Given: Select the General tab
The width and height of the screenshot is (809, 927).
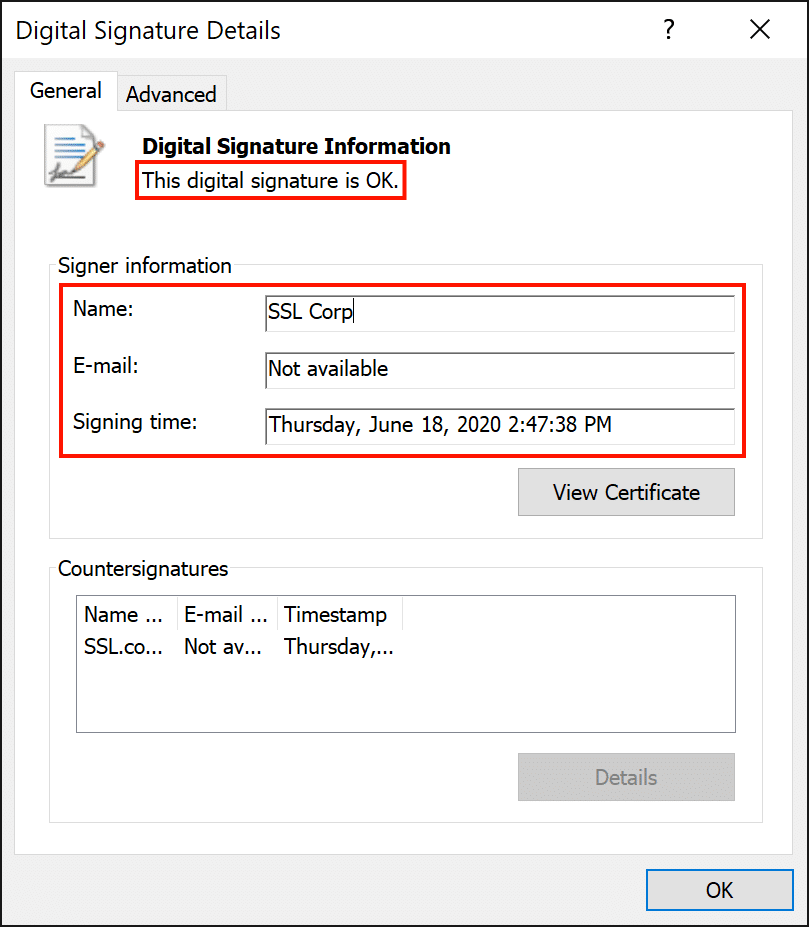Looking at the screenshot, I should tap(66, 91).
